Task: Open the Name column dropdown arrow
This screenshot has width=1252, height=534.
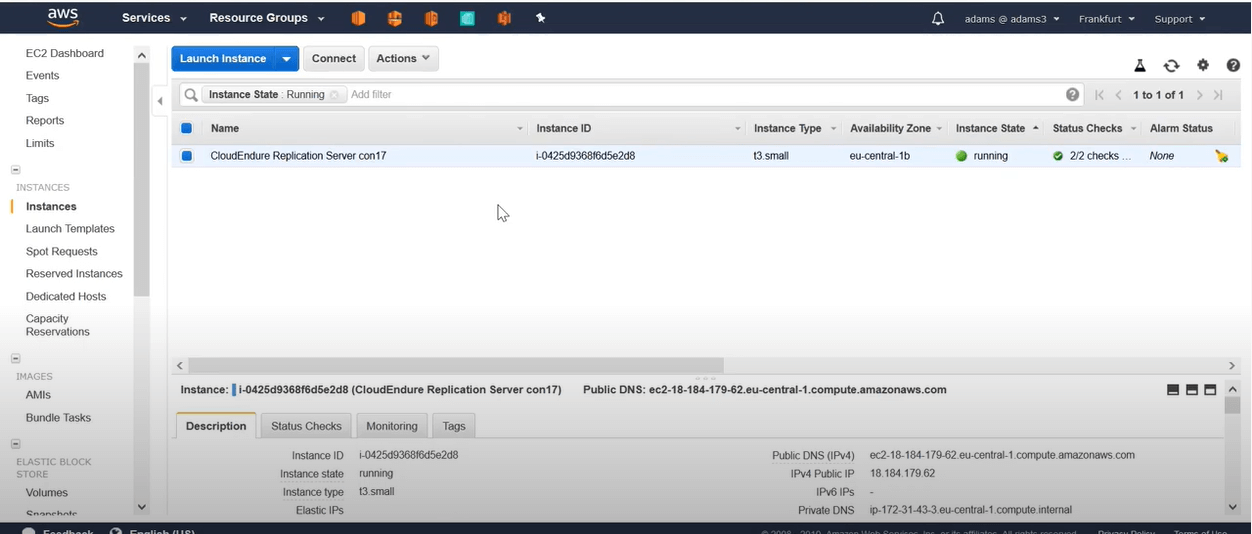Action: pos(520,129)
